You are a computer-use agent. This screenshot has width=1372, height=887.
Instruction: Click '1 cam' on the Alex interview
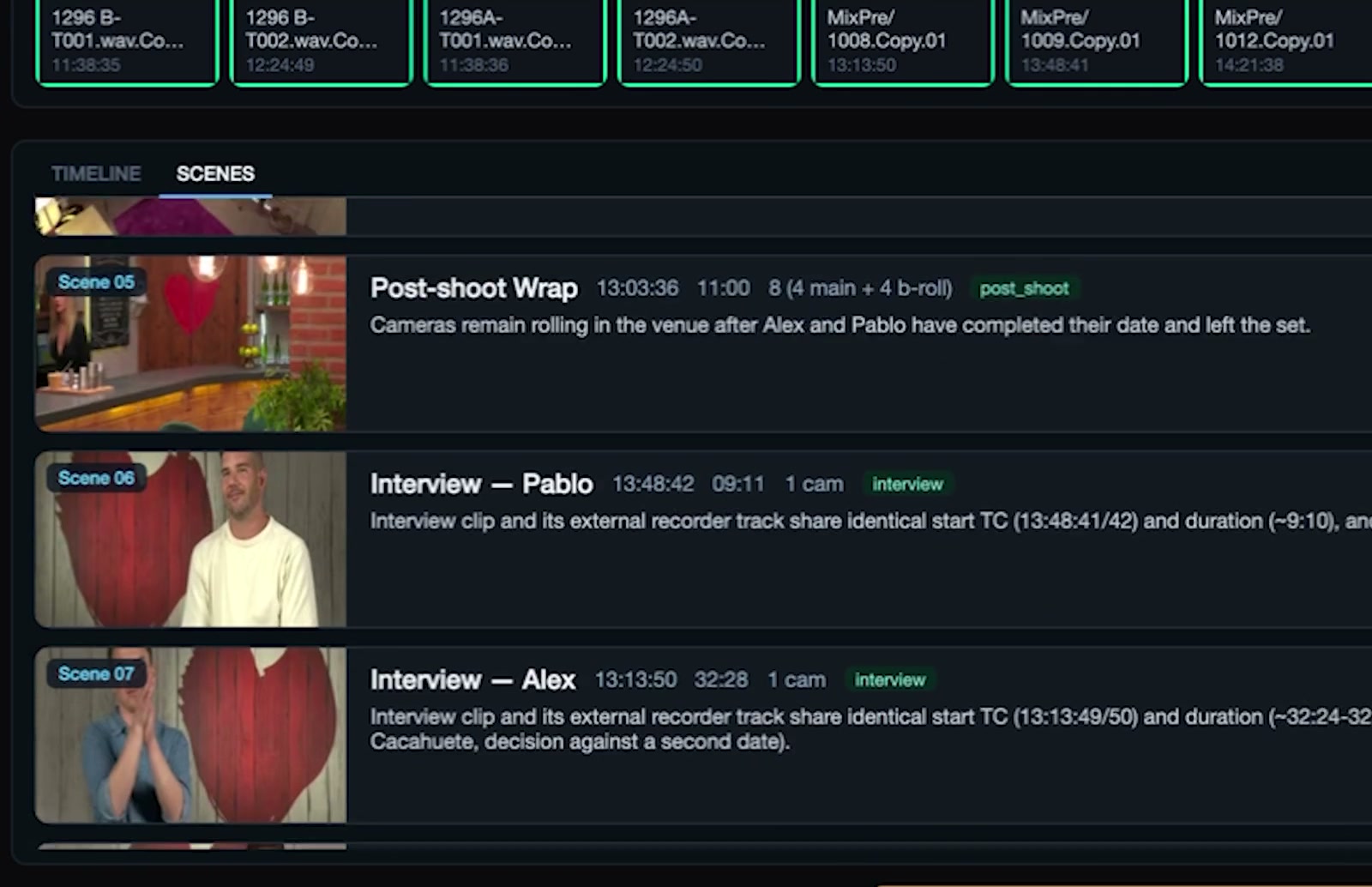pyautogui.click(x=797, y=679)
